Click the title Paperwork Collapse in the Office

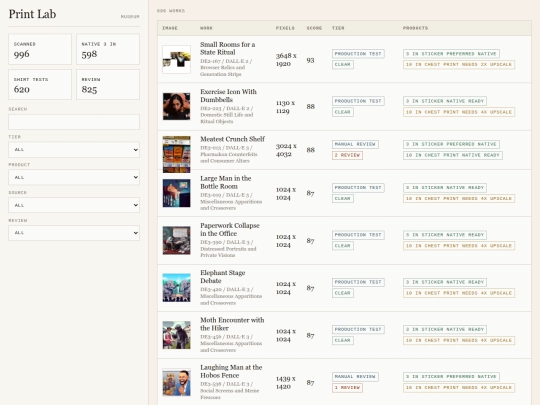tap(230, 229)
